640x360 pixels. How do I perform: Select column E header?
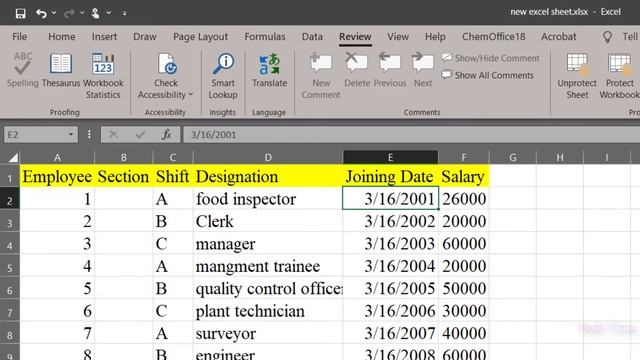(x=390, y=157)
